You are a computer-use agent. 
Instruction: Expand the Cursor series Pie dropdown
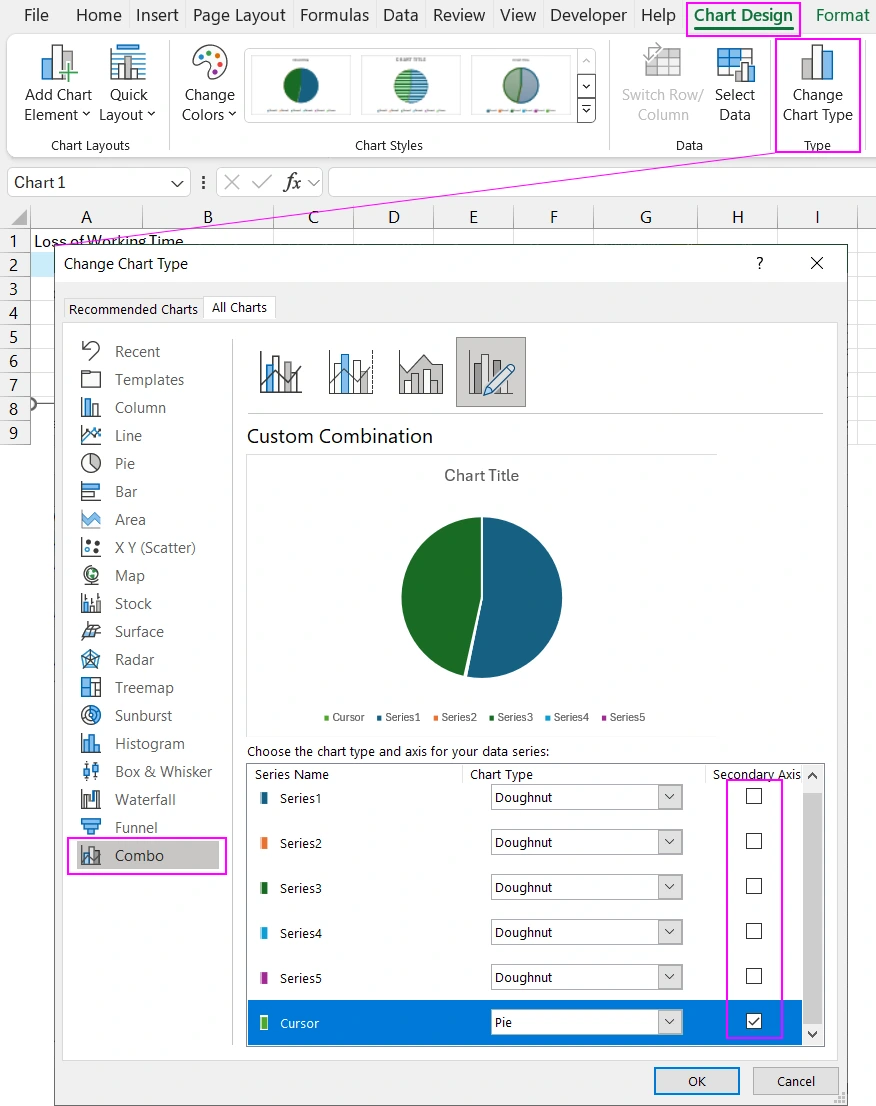point(670,1023)
